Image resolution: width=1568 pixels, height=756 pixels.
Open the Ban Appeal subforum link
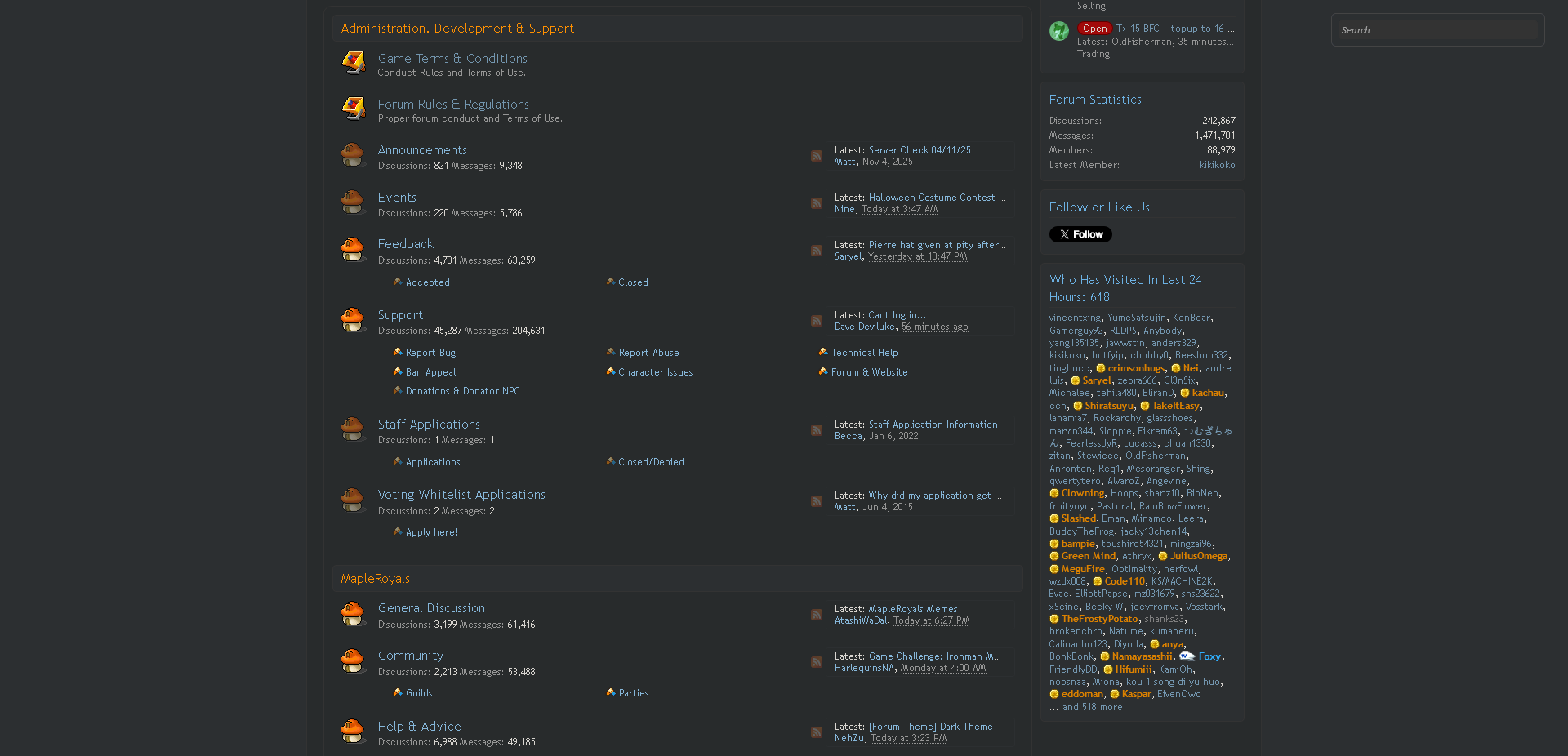click(x=430, y=372)
